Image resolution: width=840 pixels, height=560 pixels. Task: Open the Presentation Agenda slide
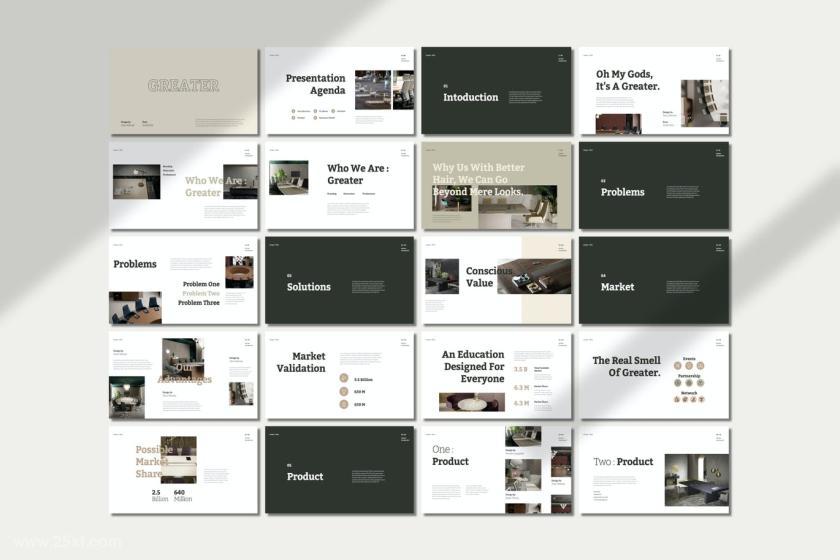(x=340, y=91)
